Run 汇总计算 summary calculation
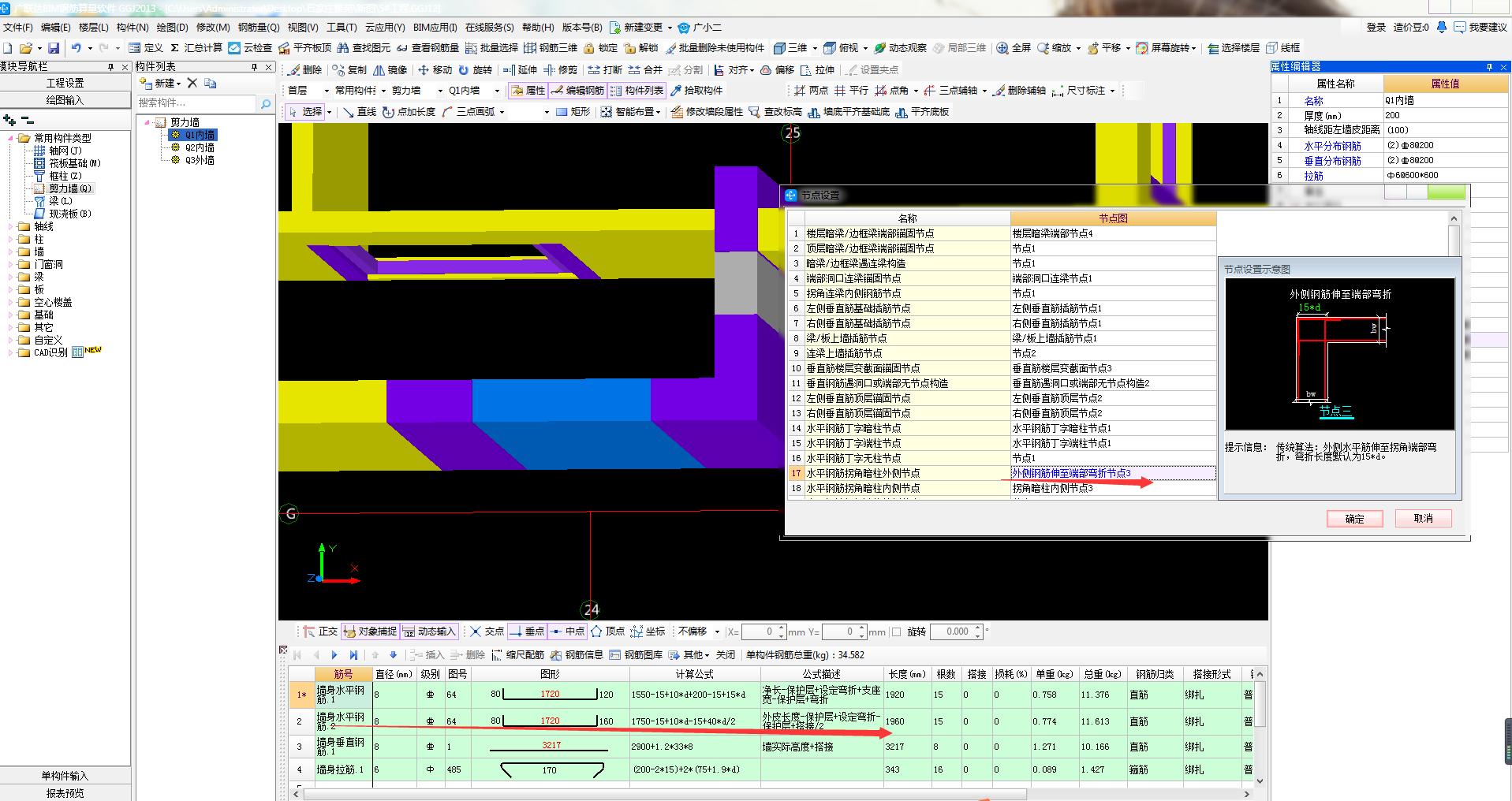This screenshot has height=801, width=1512. click(x=196, y=48)
